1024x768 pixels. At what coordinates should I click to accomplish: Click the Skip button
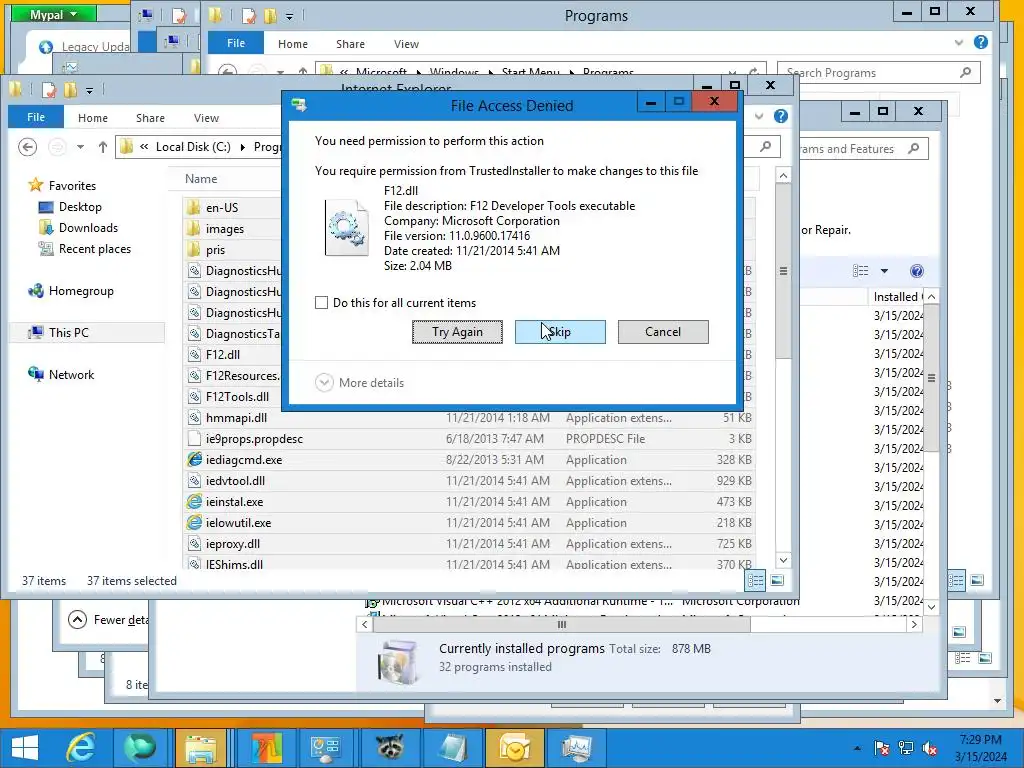(x=560, y=332)
